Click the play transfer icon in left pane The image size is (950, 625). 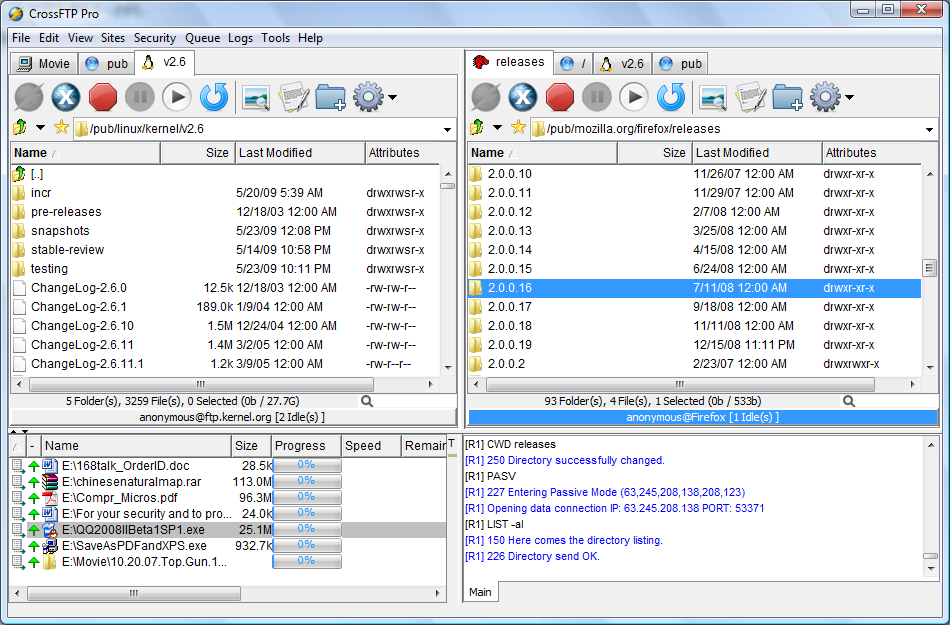[176, 97]
